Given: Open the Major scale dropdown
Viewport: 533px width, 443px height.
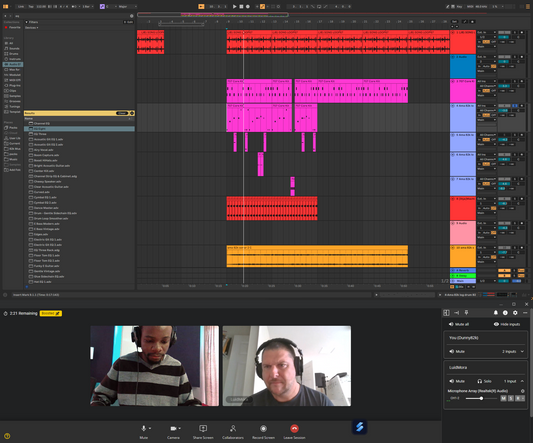Looking at the screenshot, I should (127, 6).
